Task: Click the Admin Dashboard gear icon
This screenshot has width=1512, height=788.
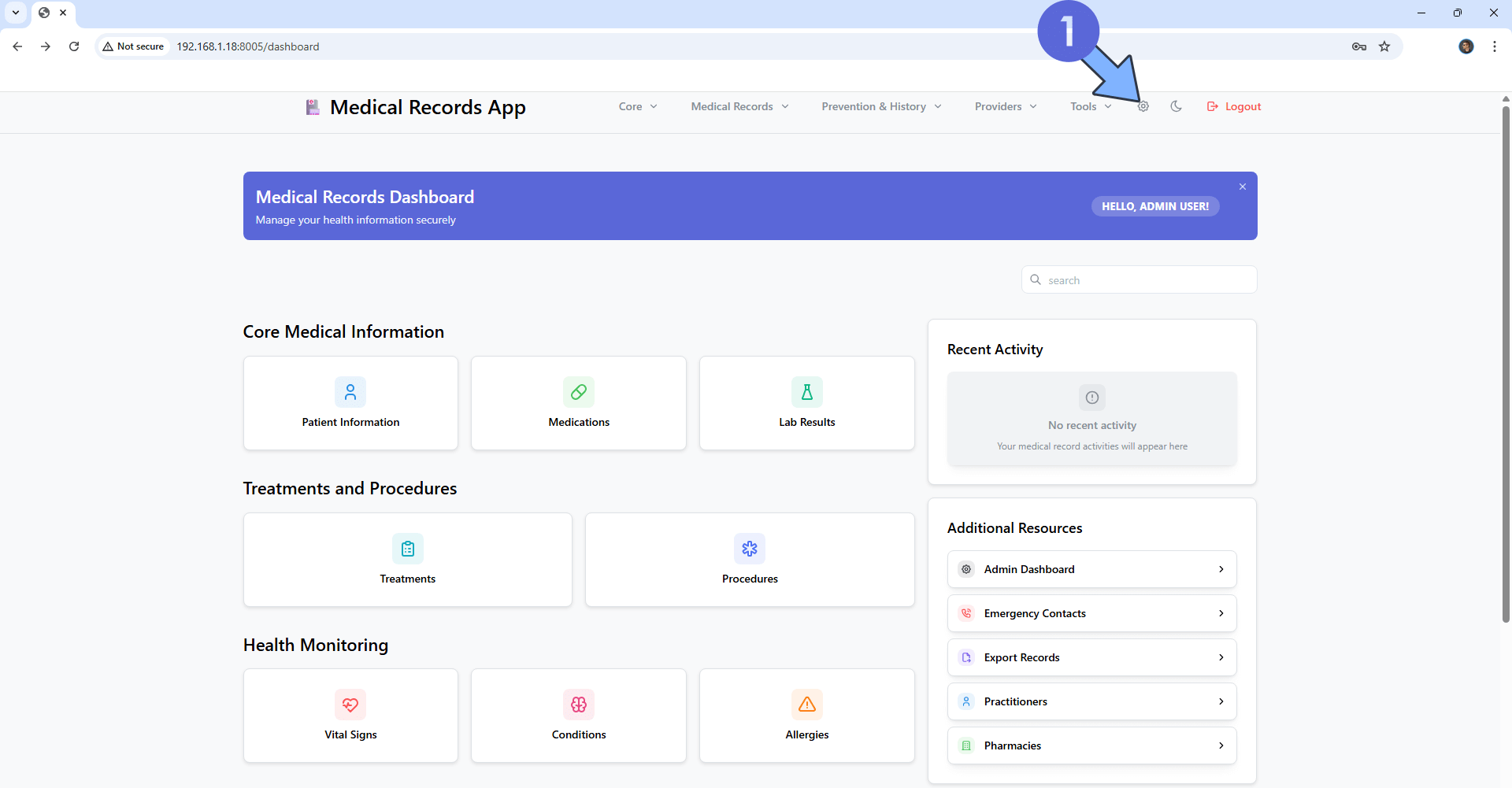Action: (966, 569)
